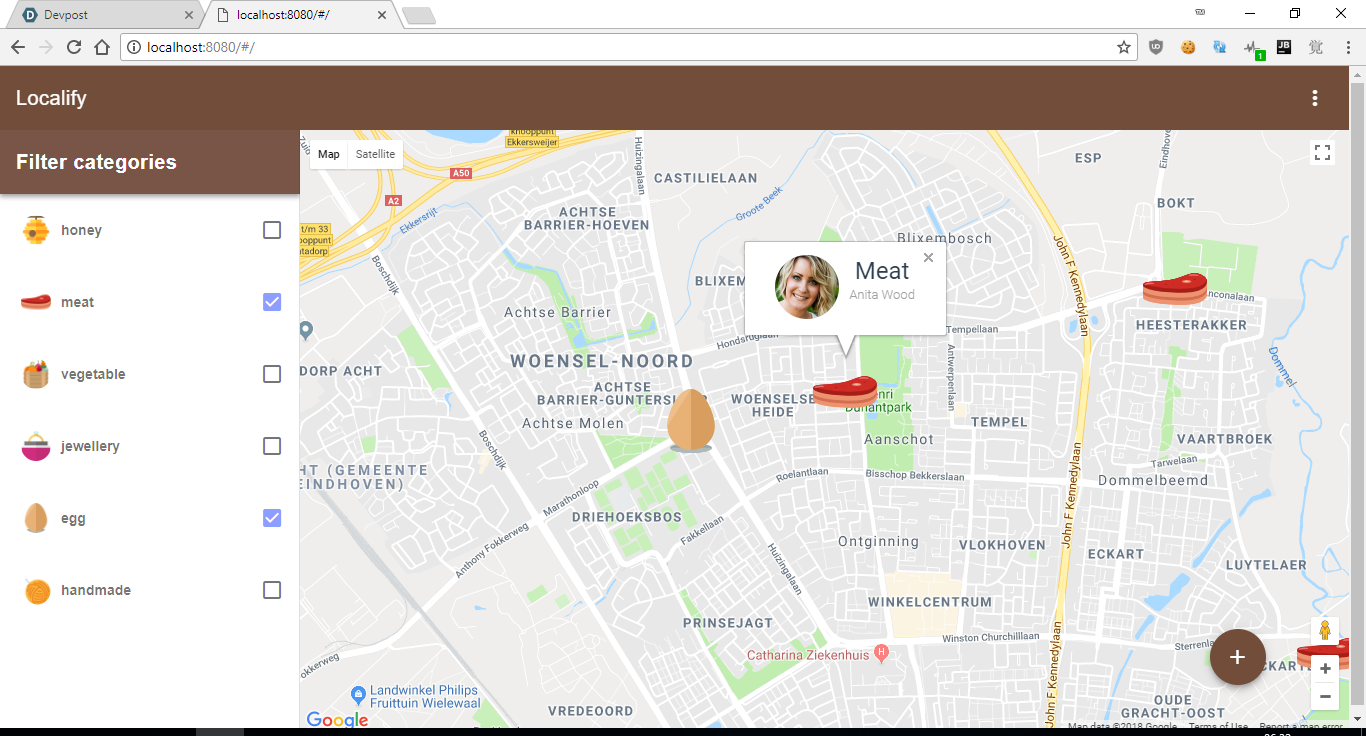The width and height of the screenshot is (1366, 736).
Task: Bookmark this page with star icon
Action: click(1123, 47)
